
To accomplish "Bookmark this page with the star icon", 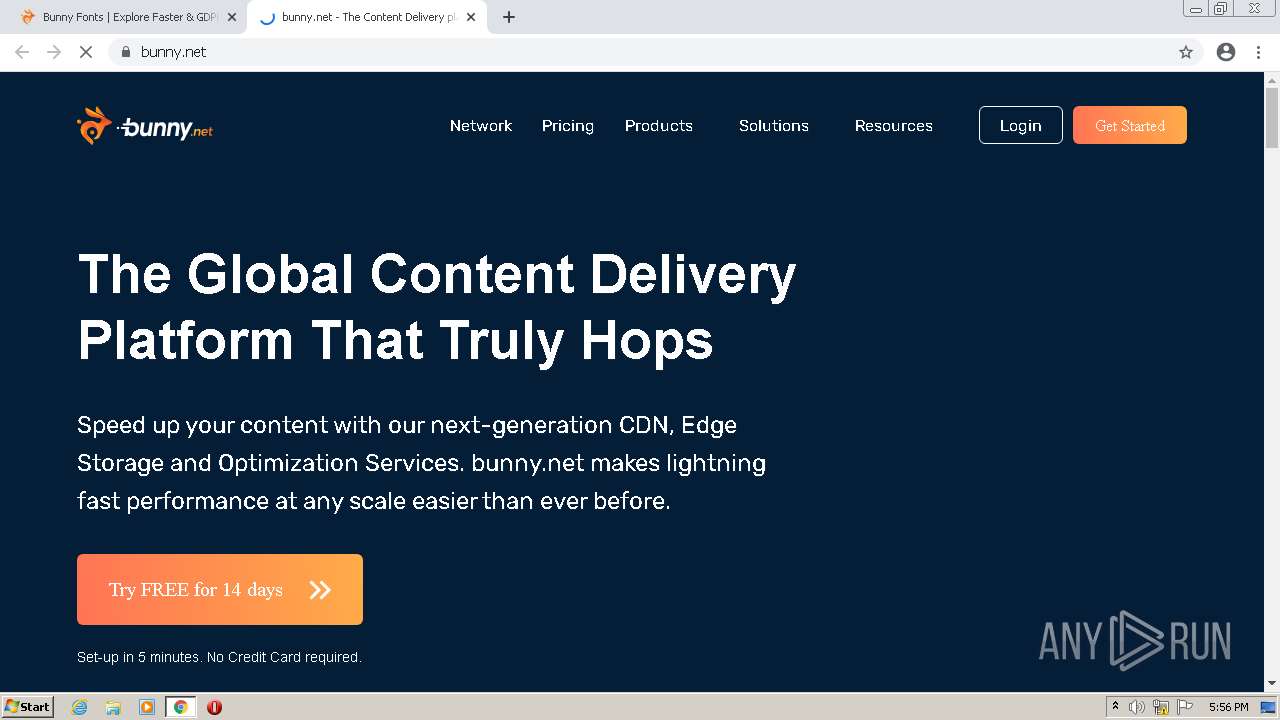I will tap(1186, 52).
